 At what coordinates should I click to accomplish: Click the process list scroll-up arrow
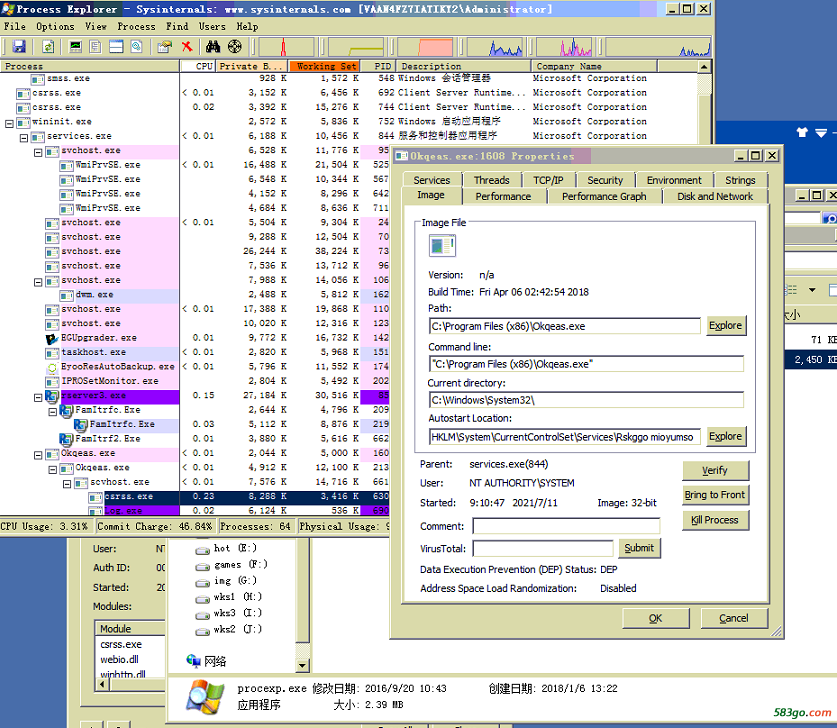pos(704,67)
